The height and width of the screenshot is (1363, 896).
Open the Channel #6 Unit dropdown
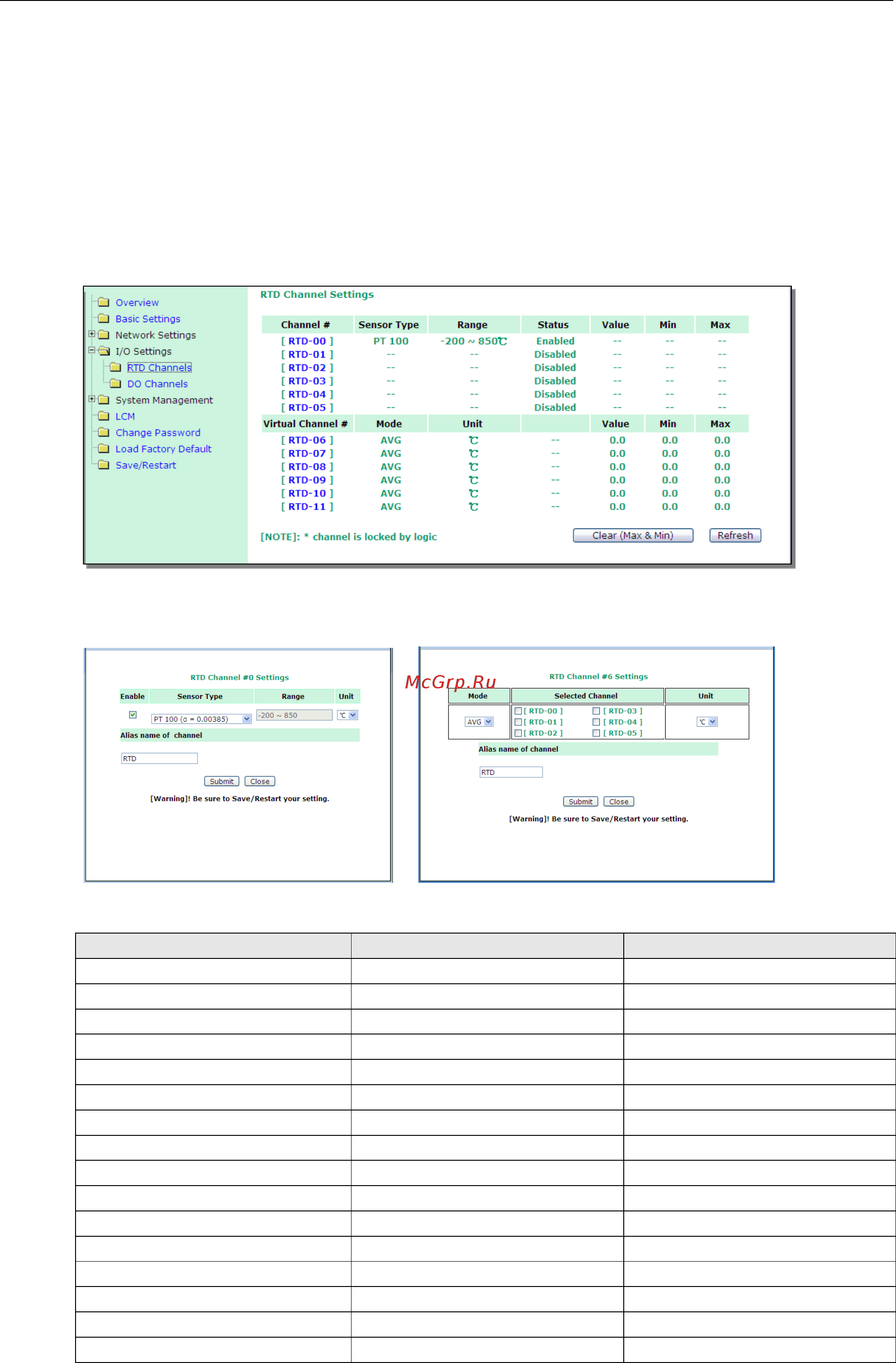(x=707, y=722)
